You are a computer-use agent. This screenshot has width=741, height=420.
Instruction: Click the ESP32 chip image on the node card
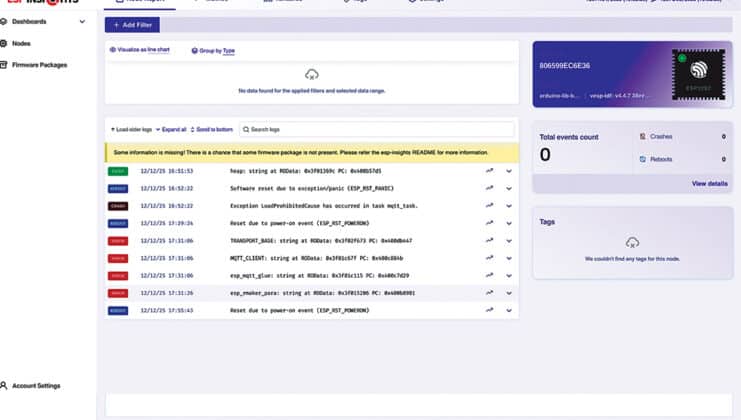pyautogui.click(x=698, y=74)
